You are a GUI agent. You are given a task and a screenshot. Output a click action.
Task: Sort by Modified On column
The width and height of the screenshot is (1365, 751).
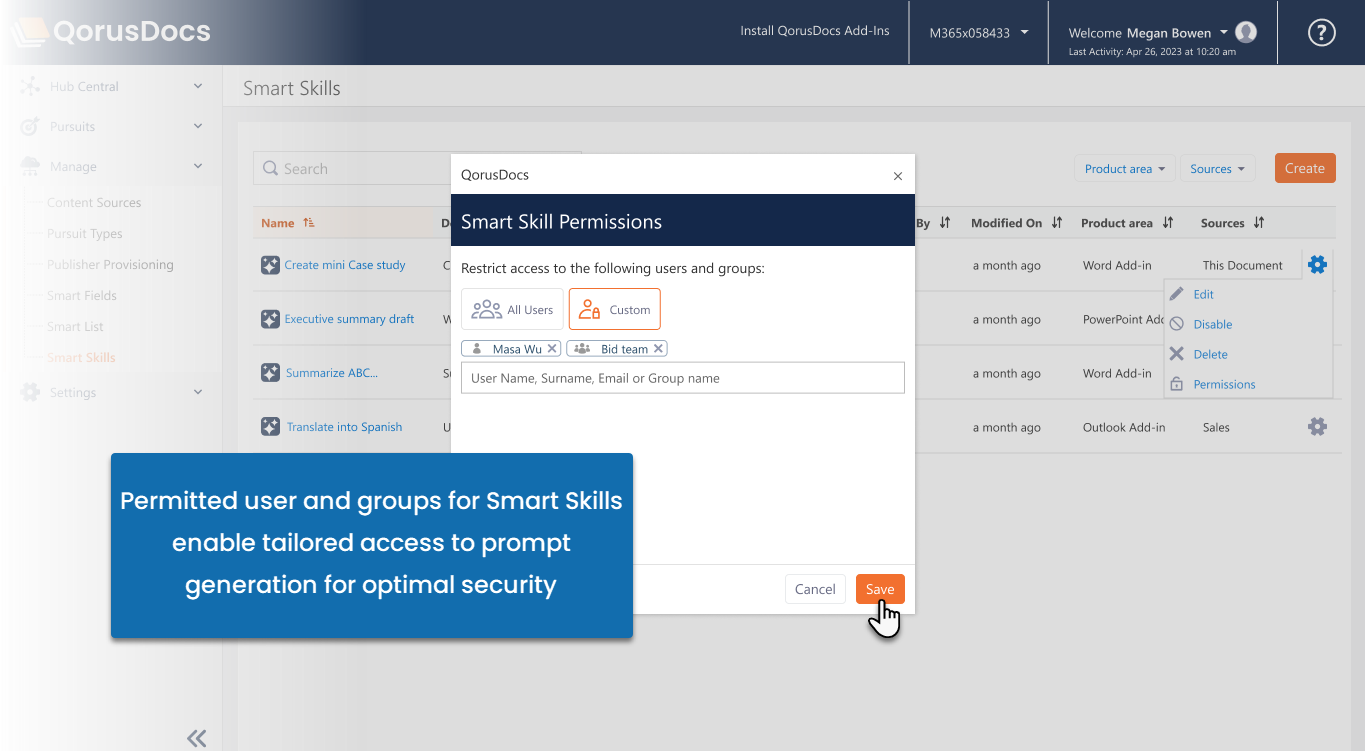tap(1057, 223)
